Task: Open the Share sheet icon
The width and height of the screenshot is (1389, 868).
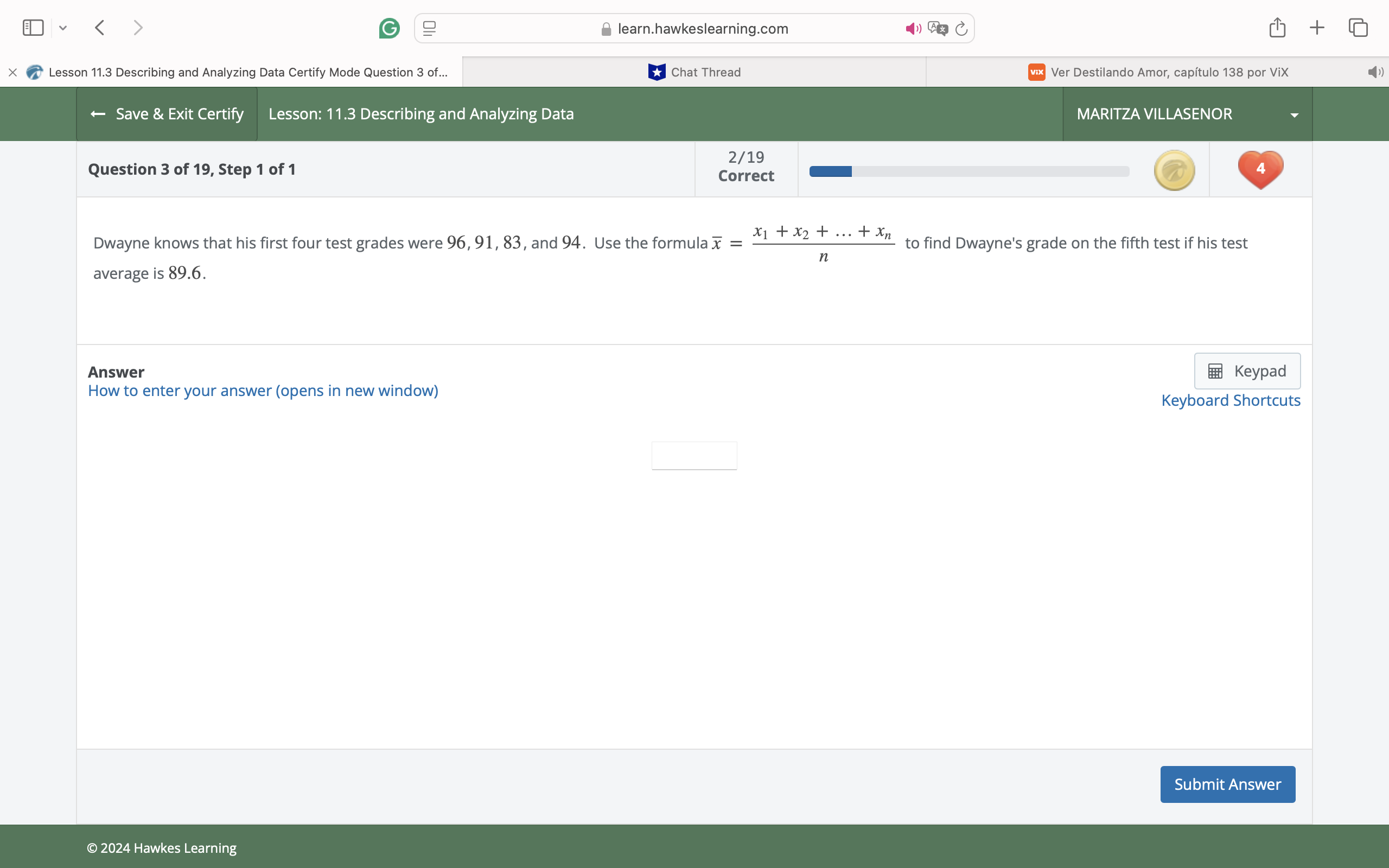Action: click(x=1277, y=28)
